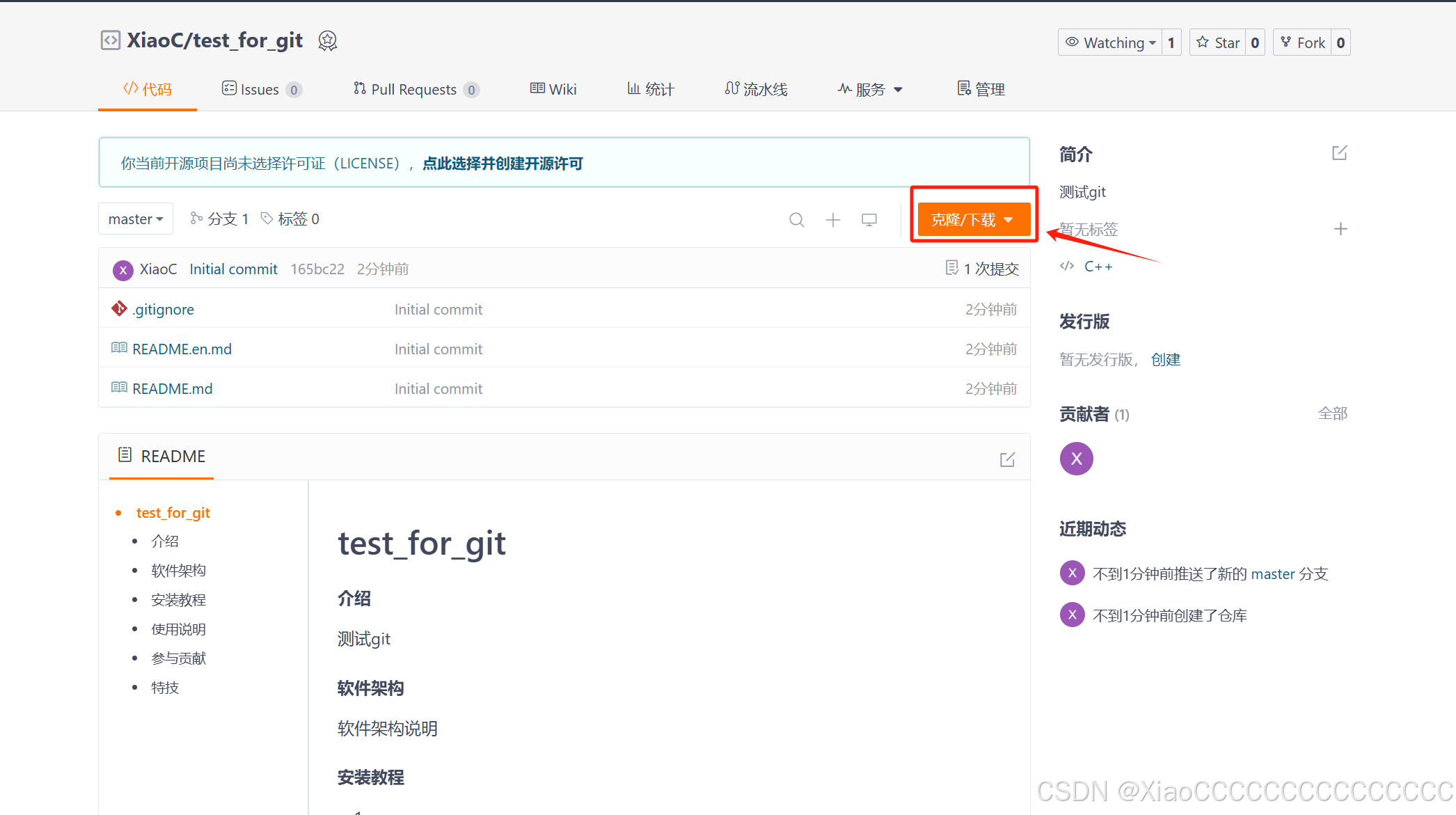The height and width of the screenshot is (815, 1456).
Task: Edit the 简介 description with pencil icon
Action: 1340,153
